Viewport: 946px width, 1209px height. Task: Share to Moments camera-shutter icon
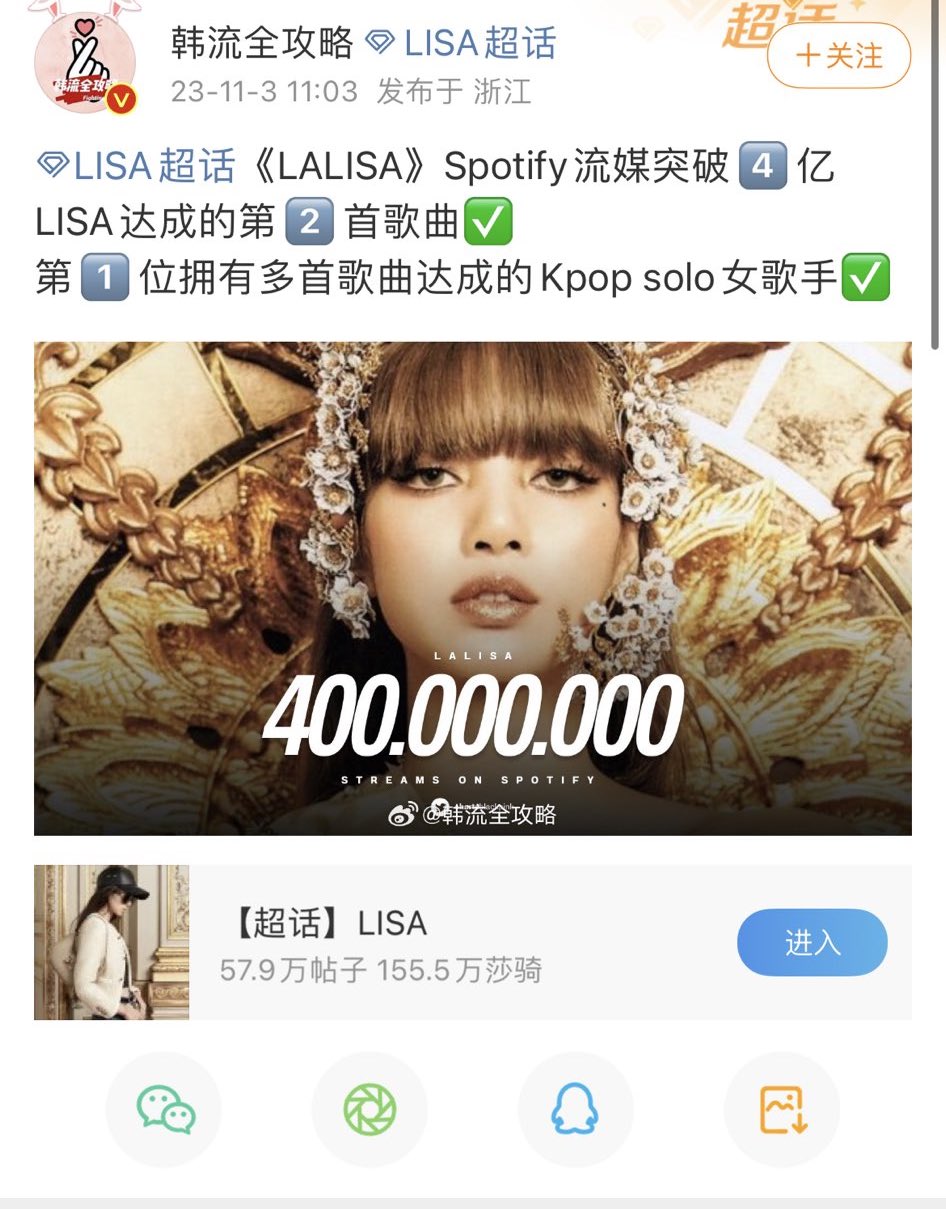coord(370,1110)
